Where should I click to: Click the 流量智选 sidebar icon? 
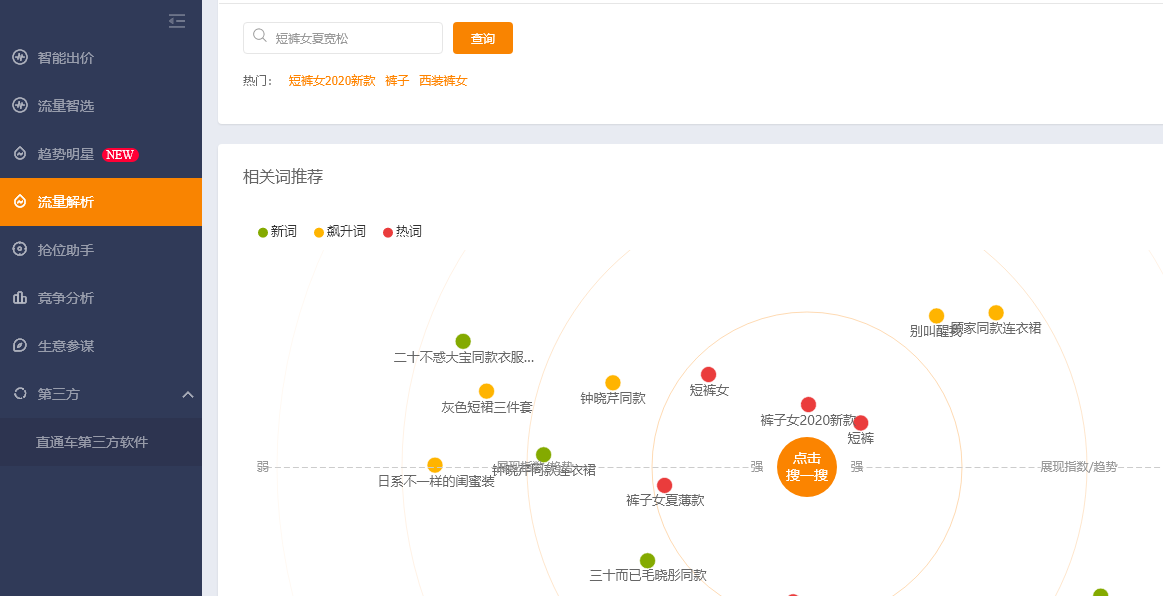tap(20, 105)
